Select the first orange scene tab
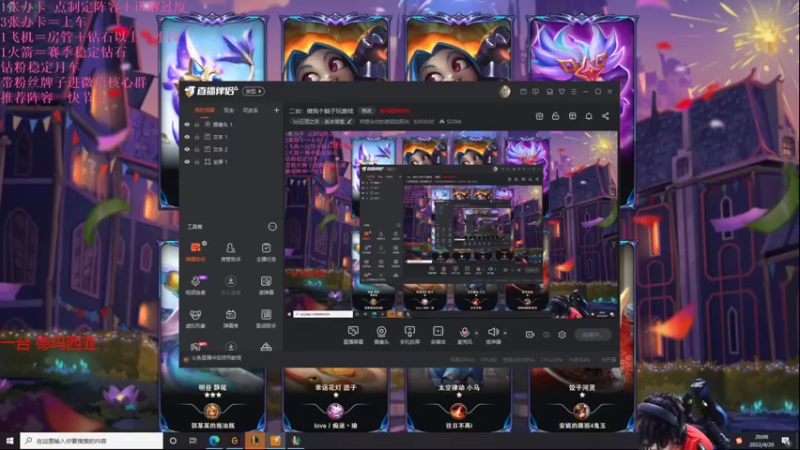Viewport: 800px width, 450px height. (x=205, y=110)
